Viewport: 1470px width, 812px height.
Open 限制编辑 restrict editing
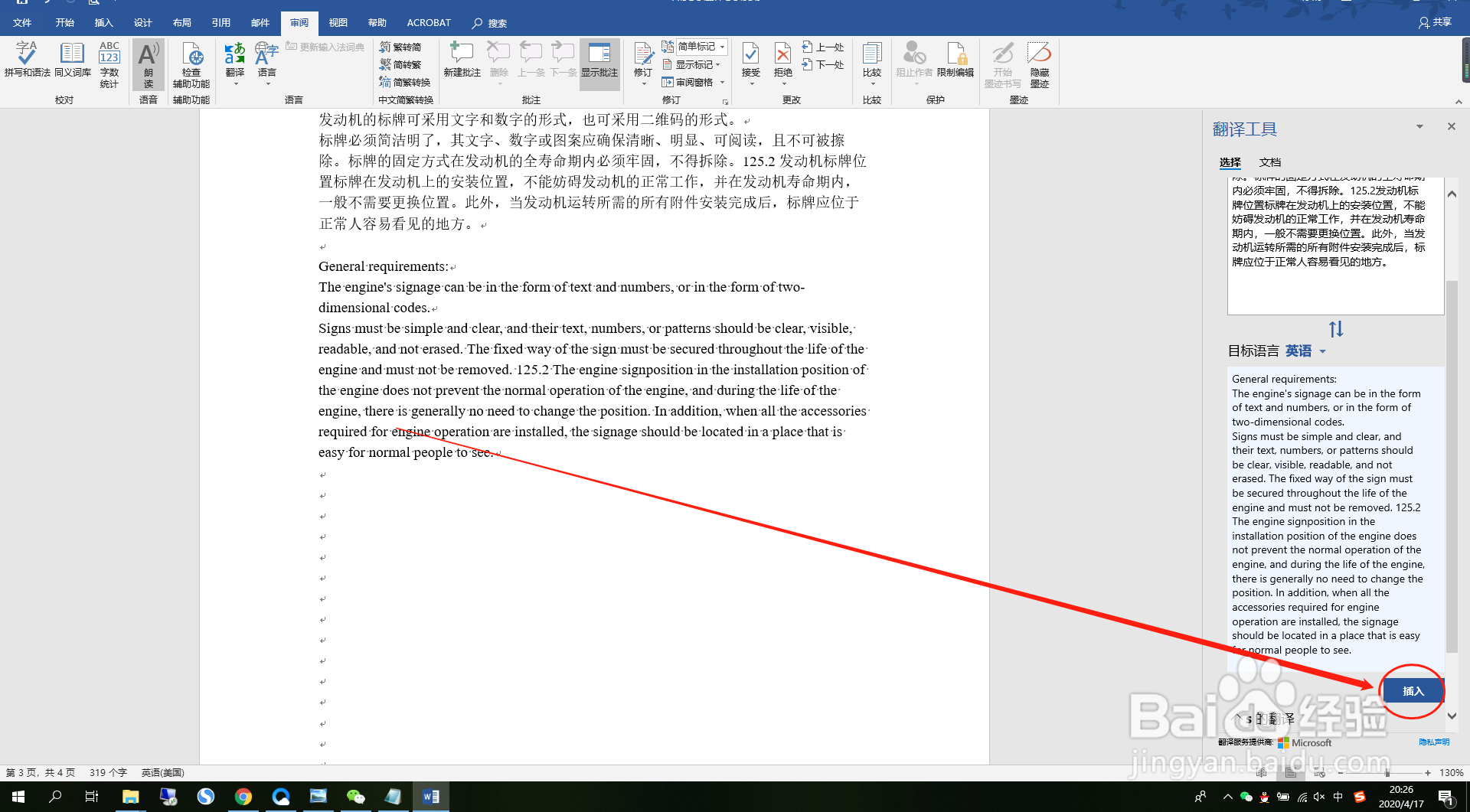tap(955, 60)
